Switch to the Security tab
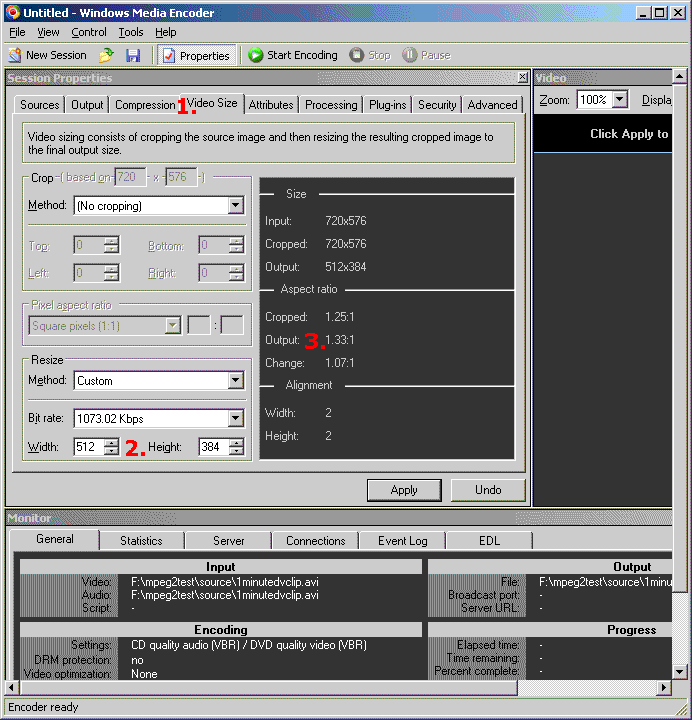Image resolution: width=692 pixels, height=720 pixels. point(437,105)
